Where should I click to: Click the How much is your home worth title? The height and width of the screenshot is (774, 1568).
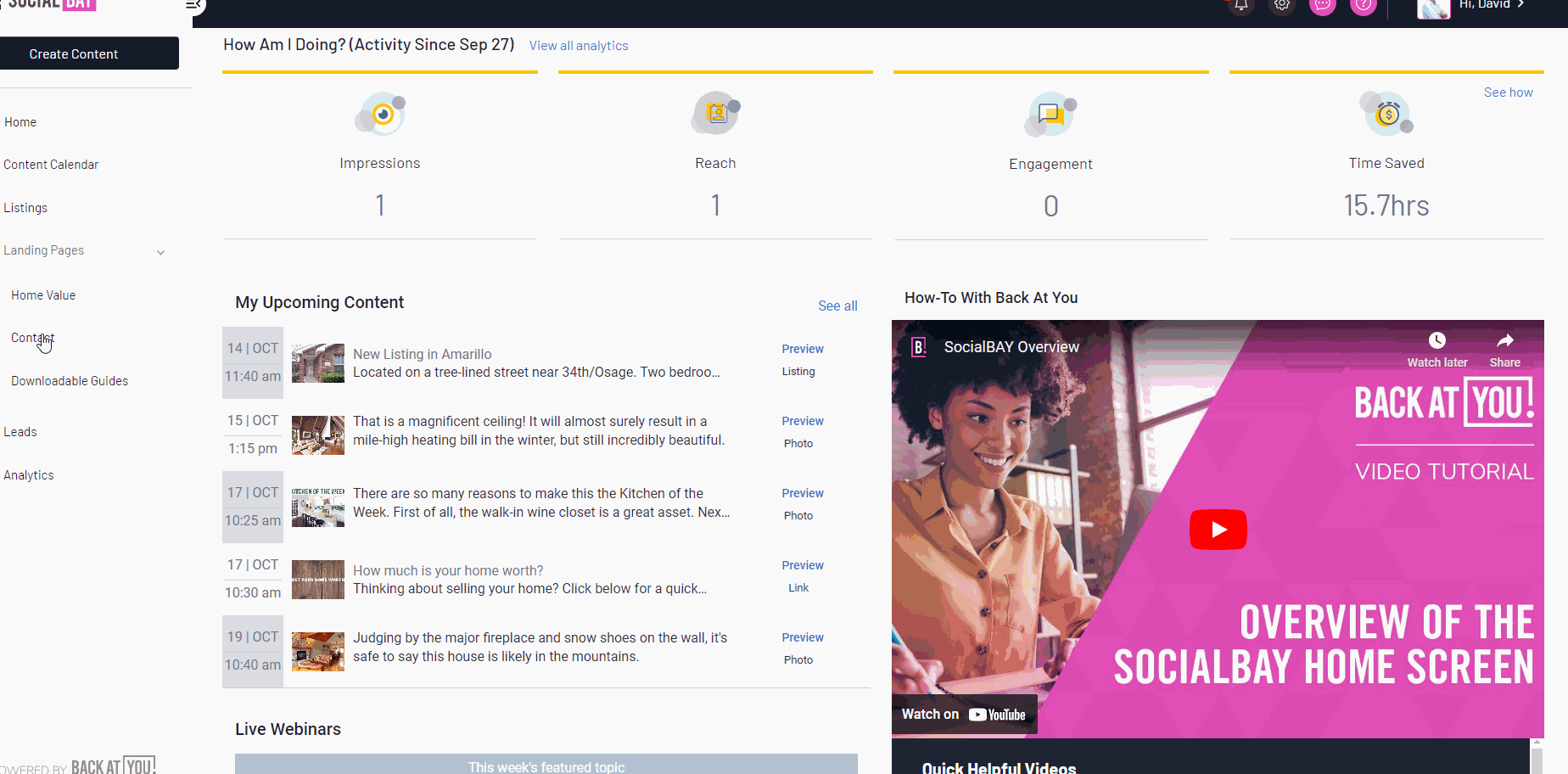[x=448, y=570]
